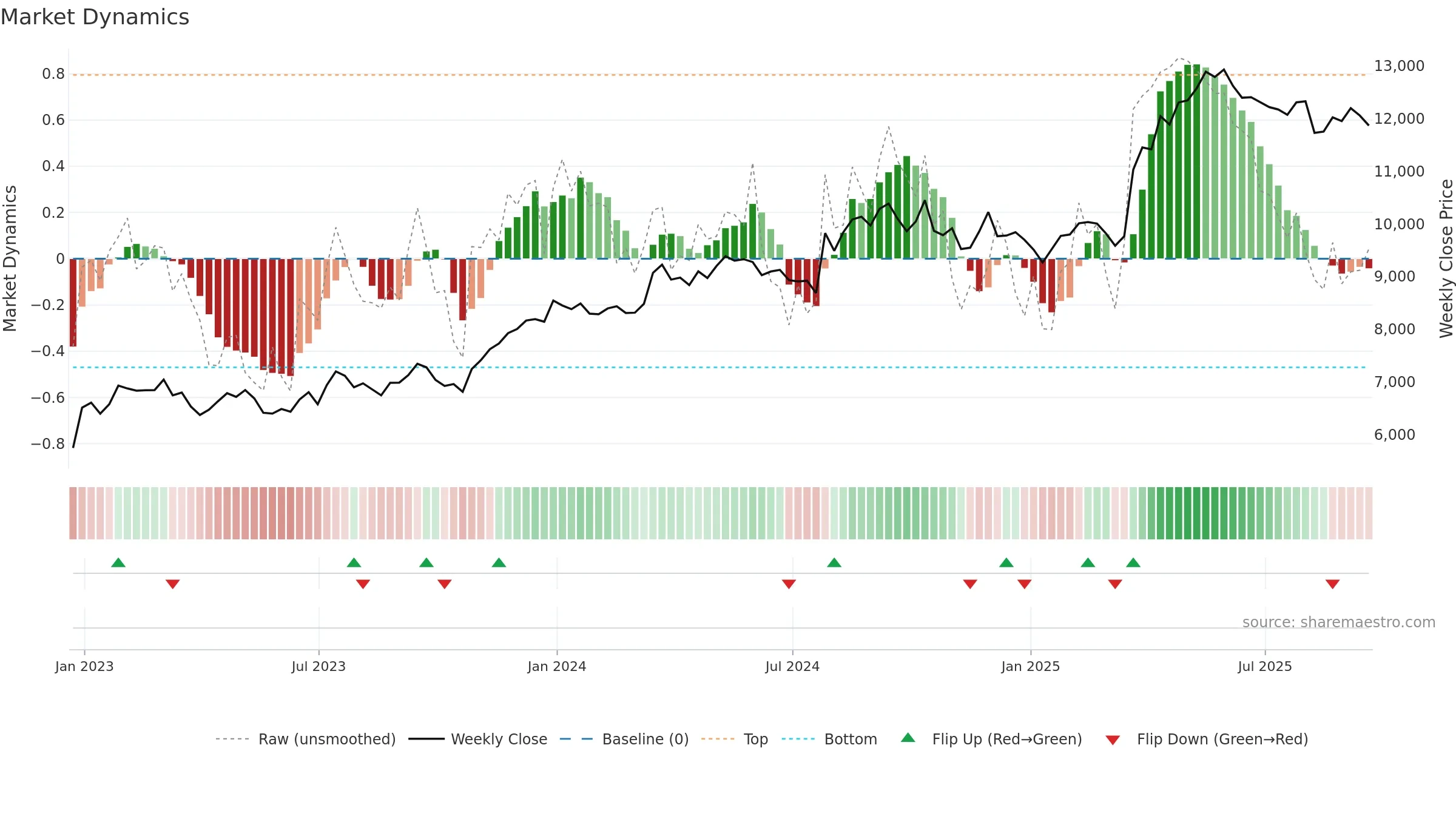Toggle the Raw (unsmoothed) legend entry

point(306,739)
